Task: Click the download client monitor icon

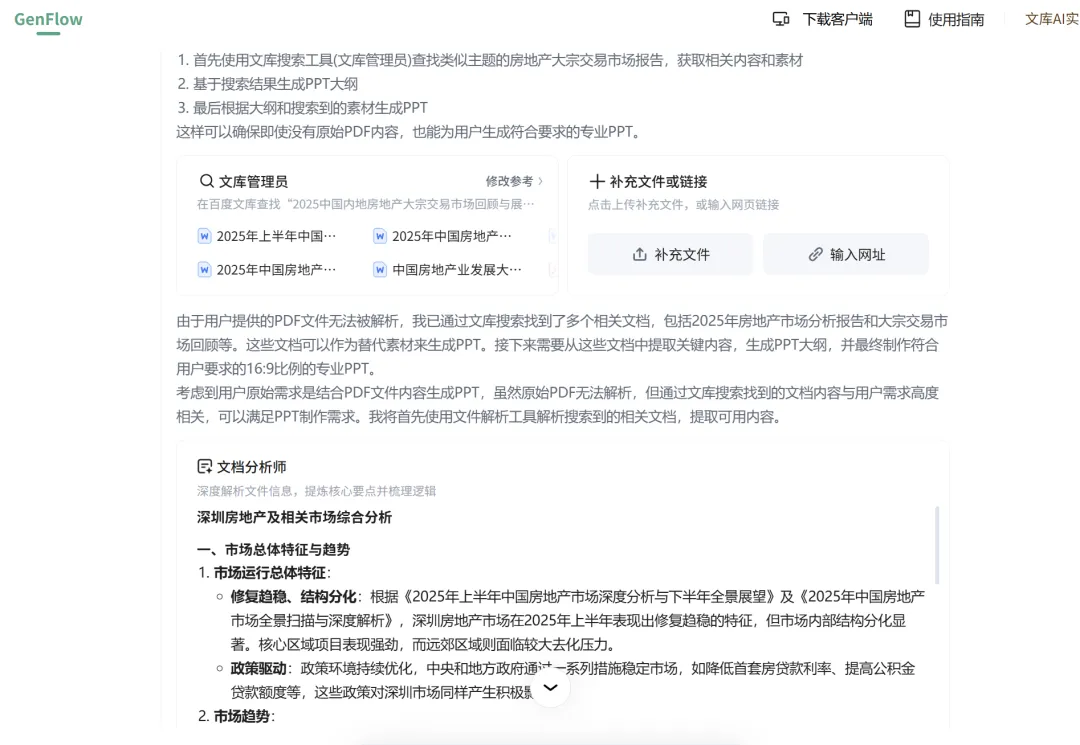Action: 780,19
